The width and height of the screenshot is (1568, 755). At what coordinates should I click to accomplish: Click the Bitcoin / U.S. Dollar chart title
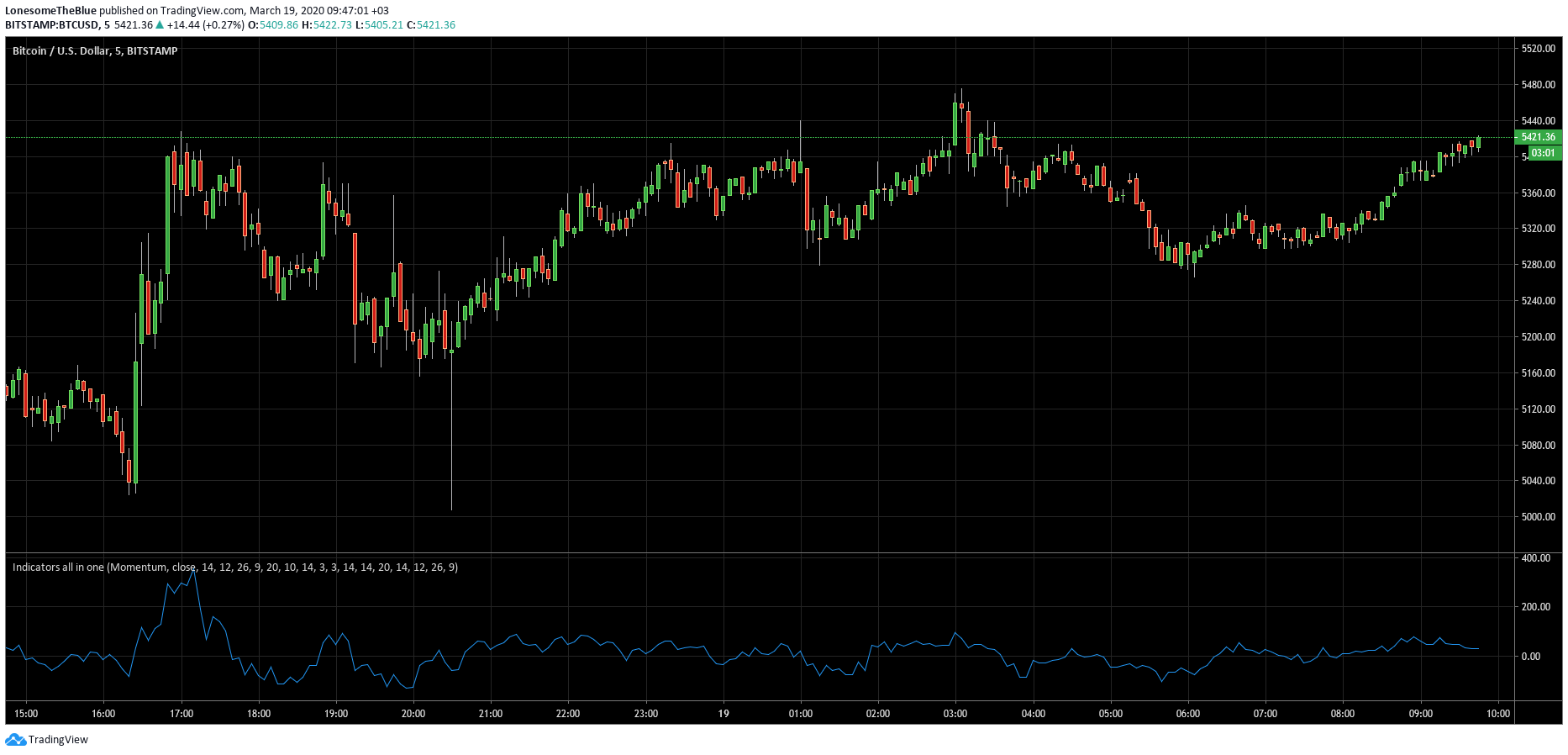95,51
